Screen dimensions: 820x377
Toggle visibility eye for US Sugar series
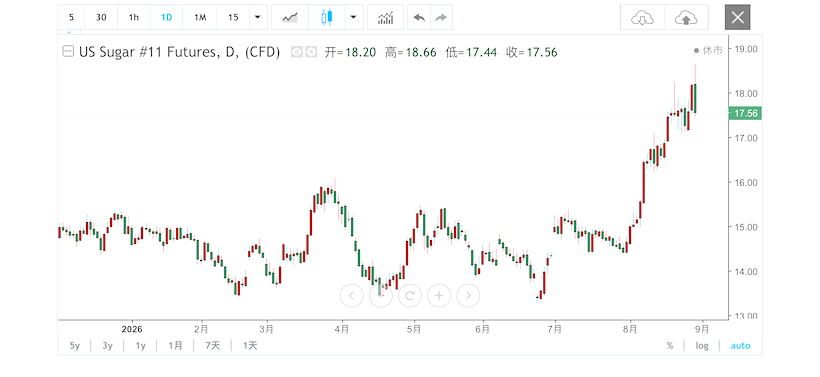297,52
